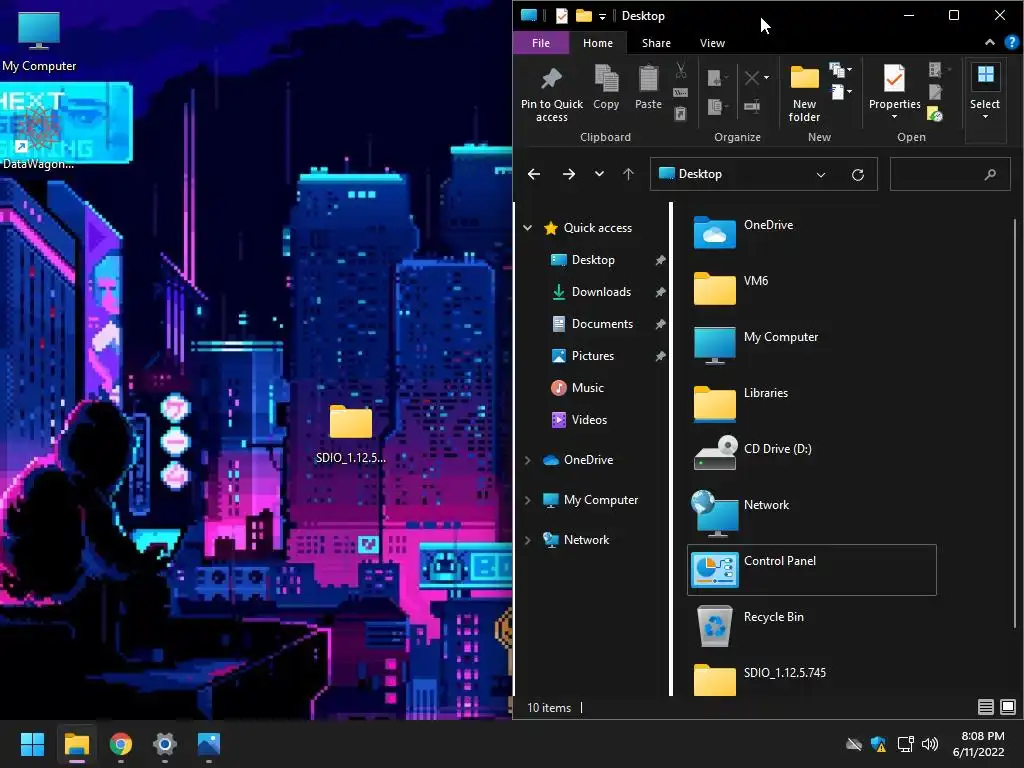Open the Easy access dropdown
1024x768 pixels.
tap(840, 92)
